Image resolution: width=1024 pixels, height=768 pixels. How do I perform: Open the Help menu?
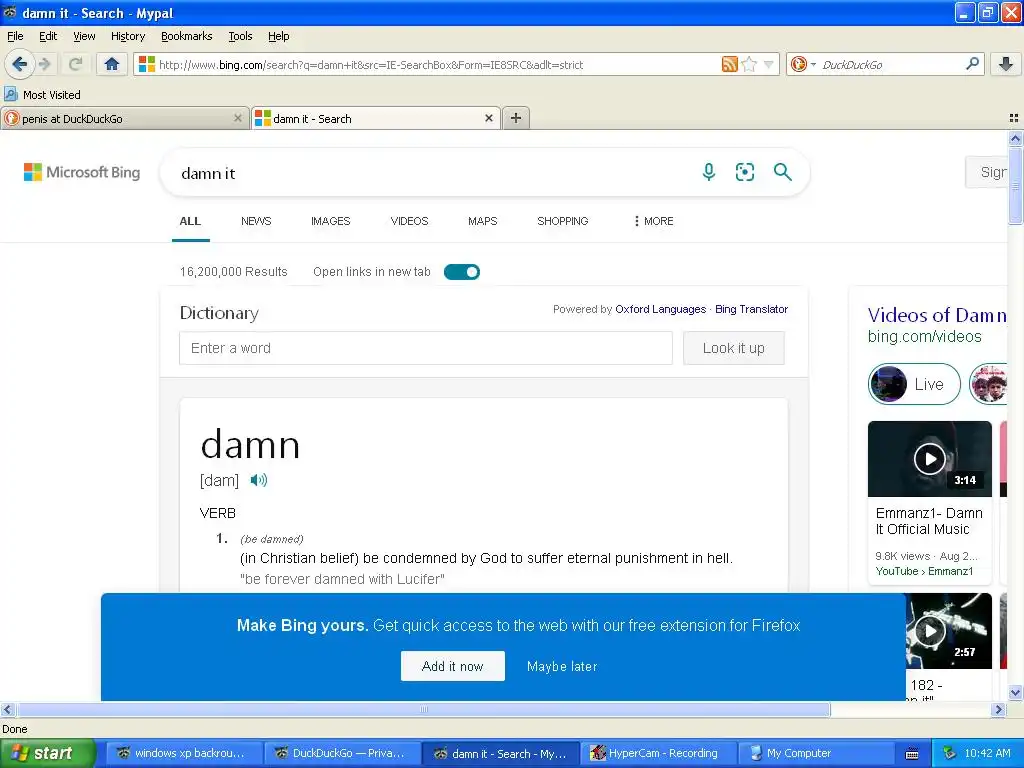(x=278, y=36)
